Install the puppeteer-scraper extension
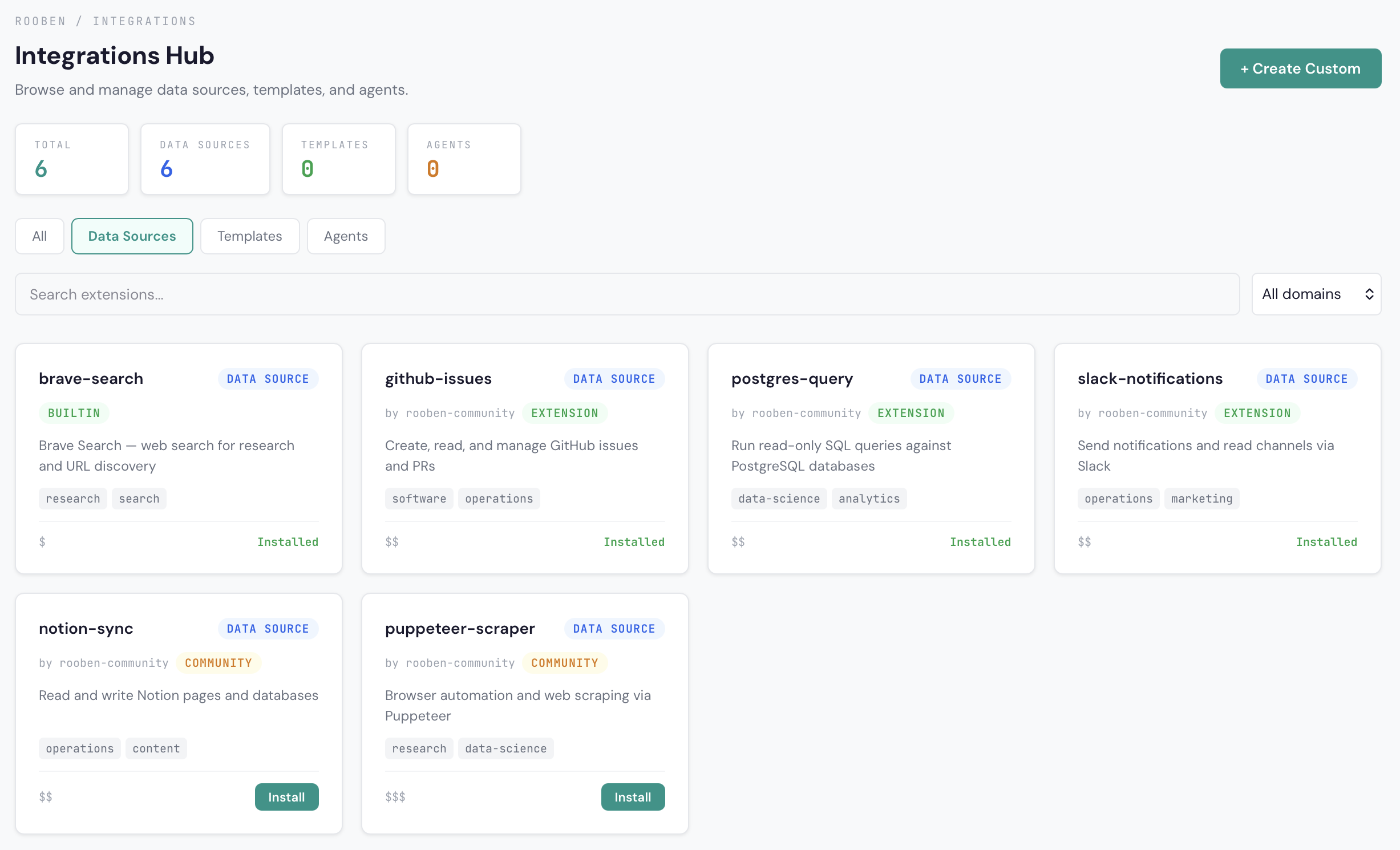This screenshot has width=1400, height=850. pos(633,797)
